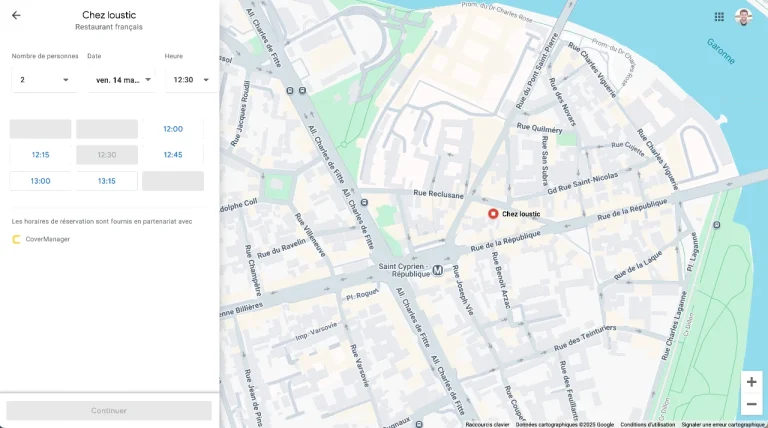Choose the 13:15 reservation time
768x428 pixels.
107,181
